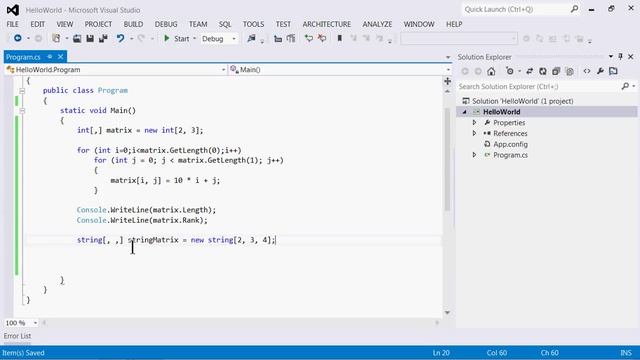640x360 pixels.
Task: Click the Solution Explorer Home icon
Action: 491,71
